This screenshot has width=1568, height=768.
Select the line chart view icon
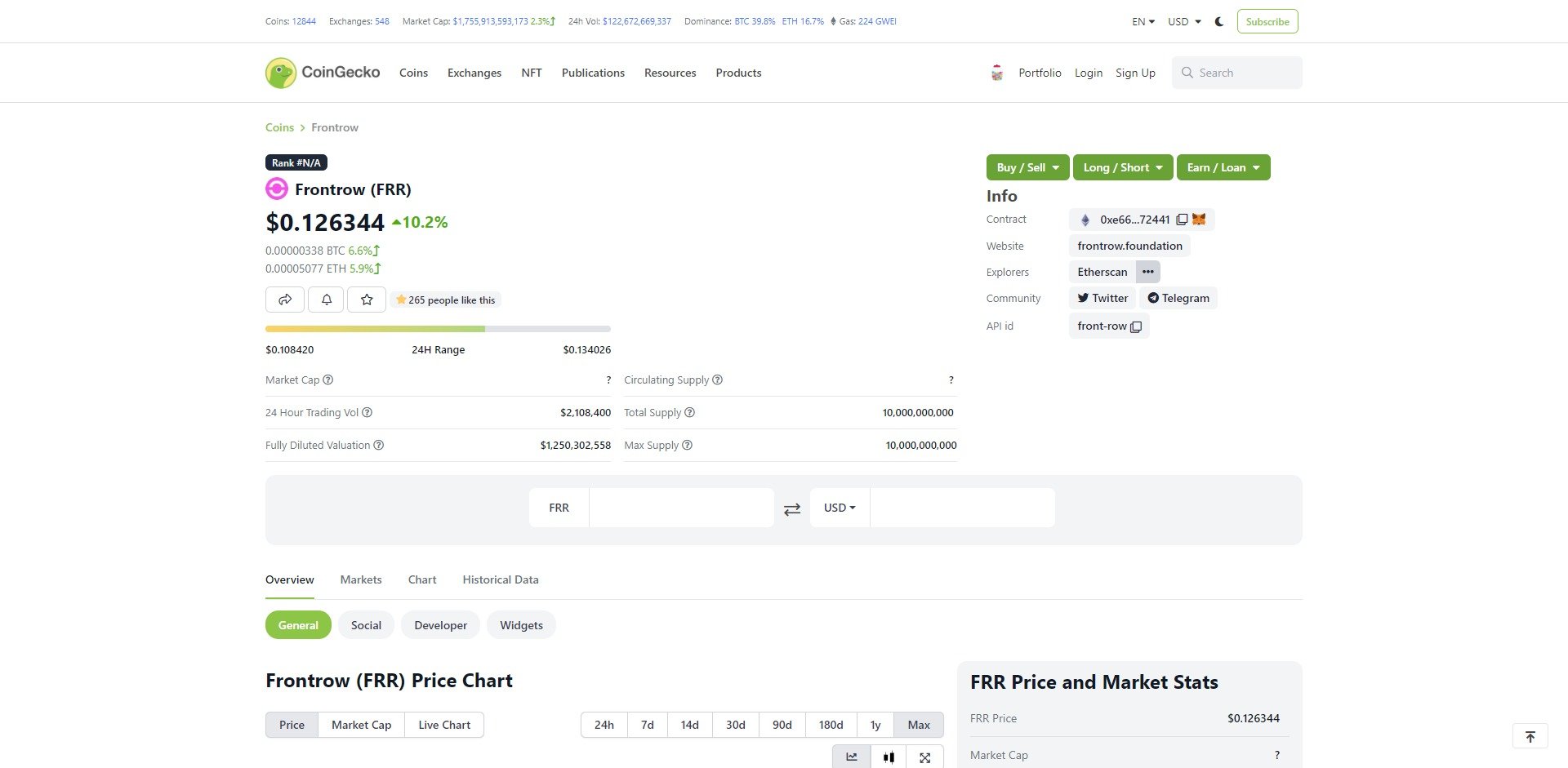pyautogui.click(x=852, y=757)
